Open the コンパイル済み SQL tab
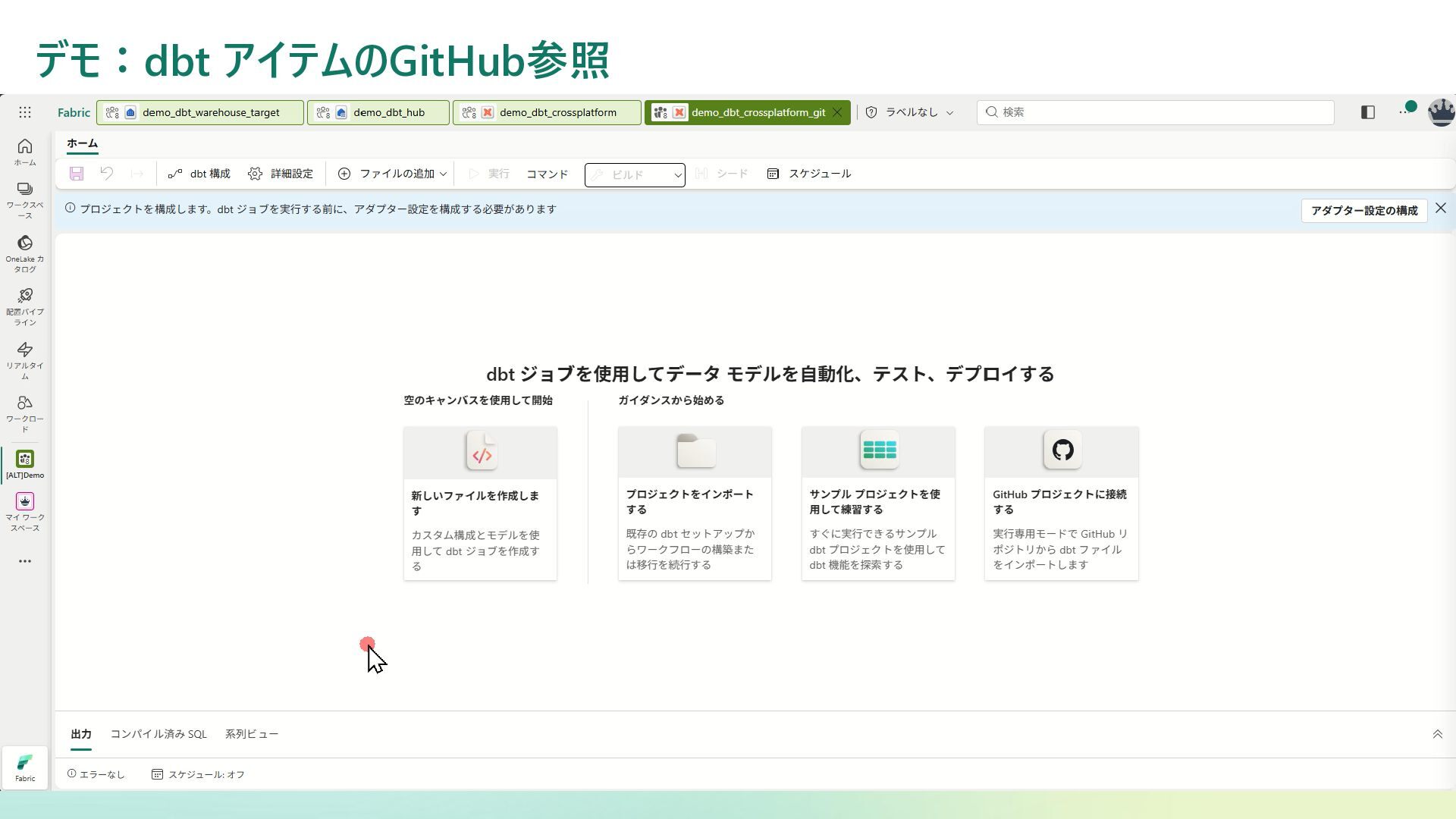Screen dimensions: 1456x819 tap(158, 734)
